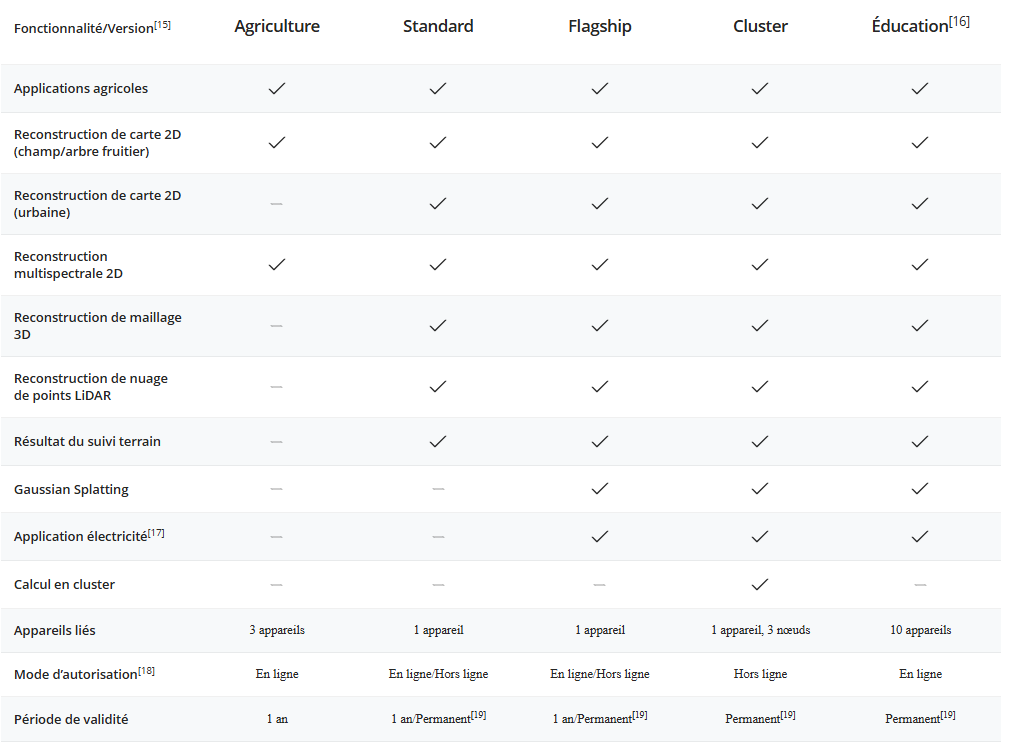Image resolution: width=1010 pixels, height=745 pixels.
Task: Open footnote 19 in Cluster Permanent cell
Action: pos(788,715)
